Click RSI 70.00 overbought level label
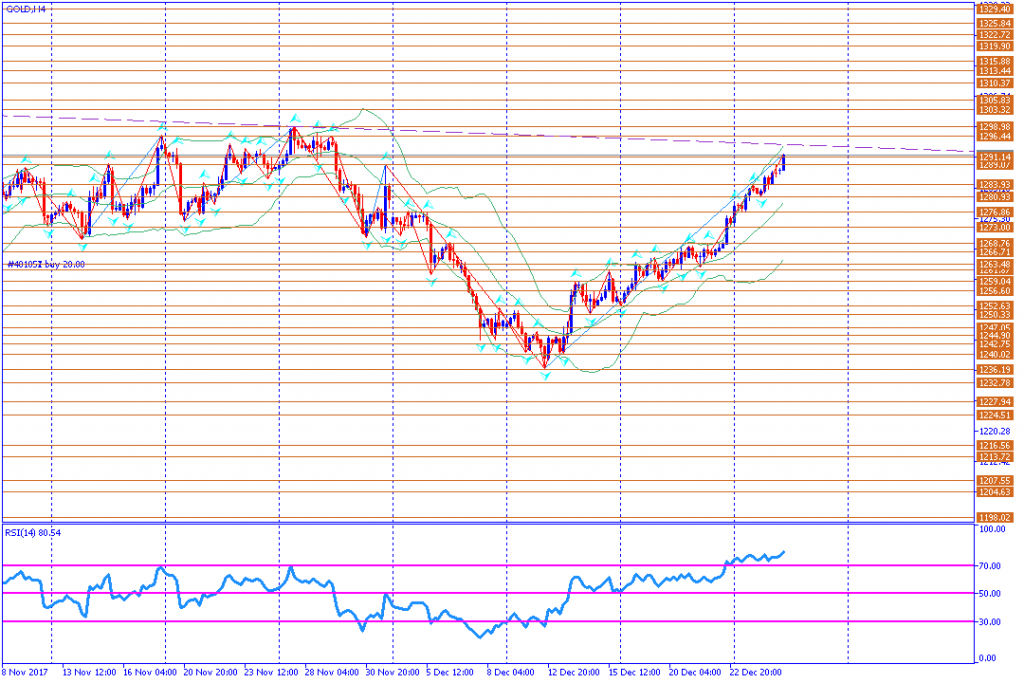Screen dimensions: 1024x683 992,566
